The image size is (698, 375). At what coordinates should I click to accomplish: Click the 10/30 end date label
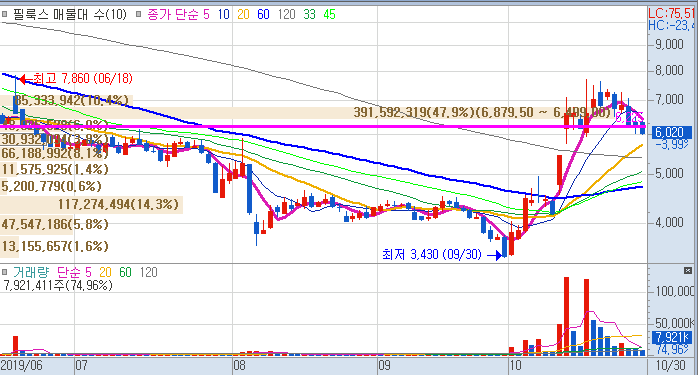671,366
